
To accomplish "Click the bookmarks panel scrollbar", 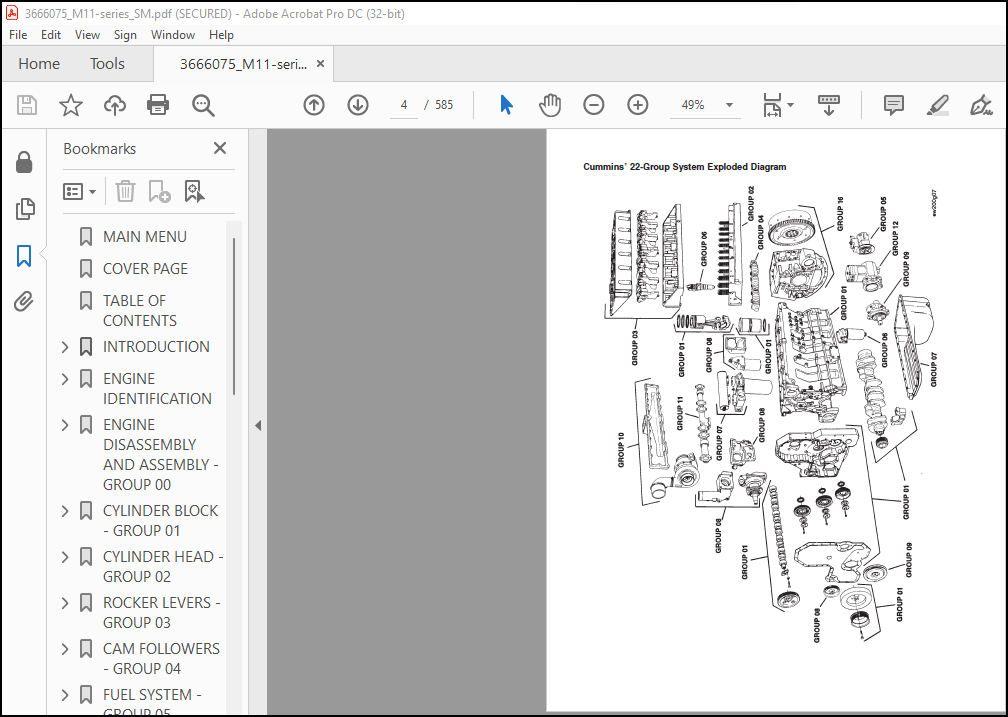I will click(x=234, y=316).
